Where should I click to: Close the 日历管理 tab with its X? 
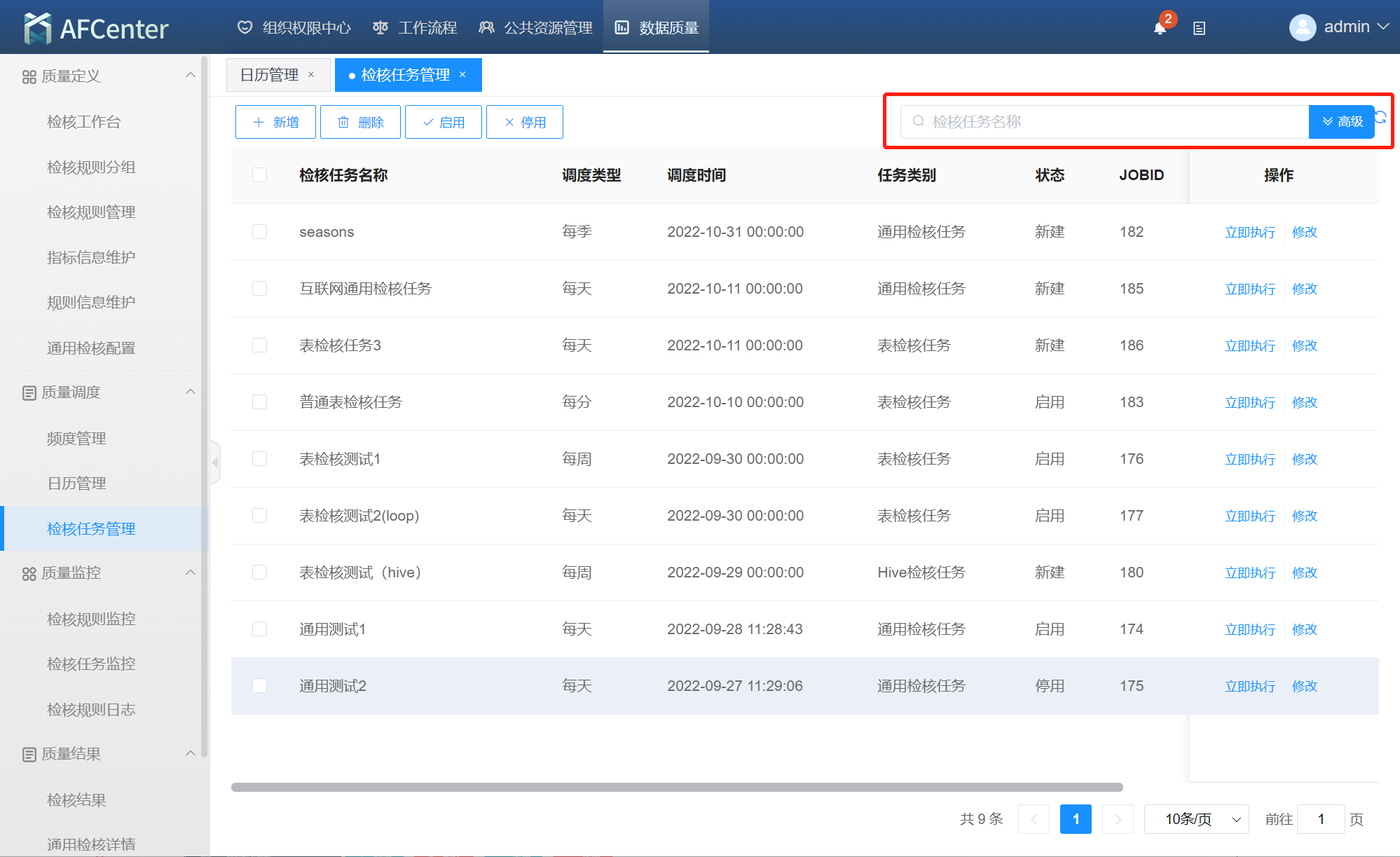[x=311, y=74]
